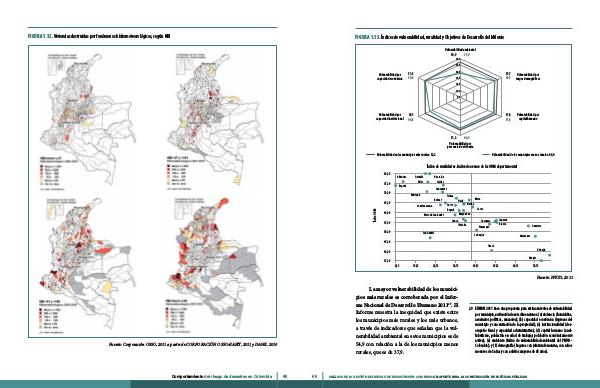Select the bottom-right Colombia map
The width and height of the screenshot is (600, 388).
click(216, 264)
